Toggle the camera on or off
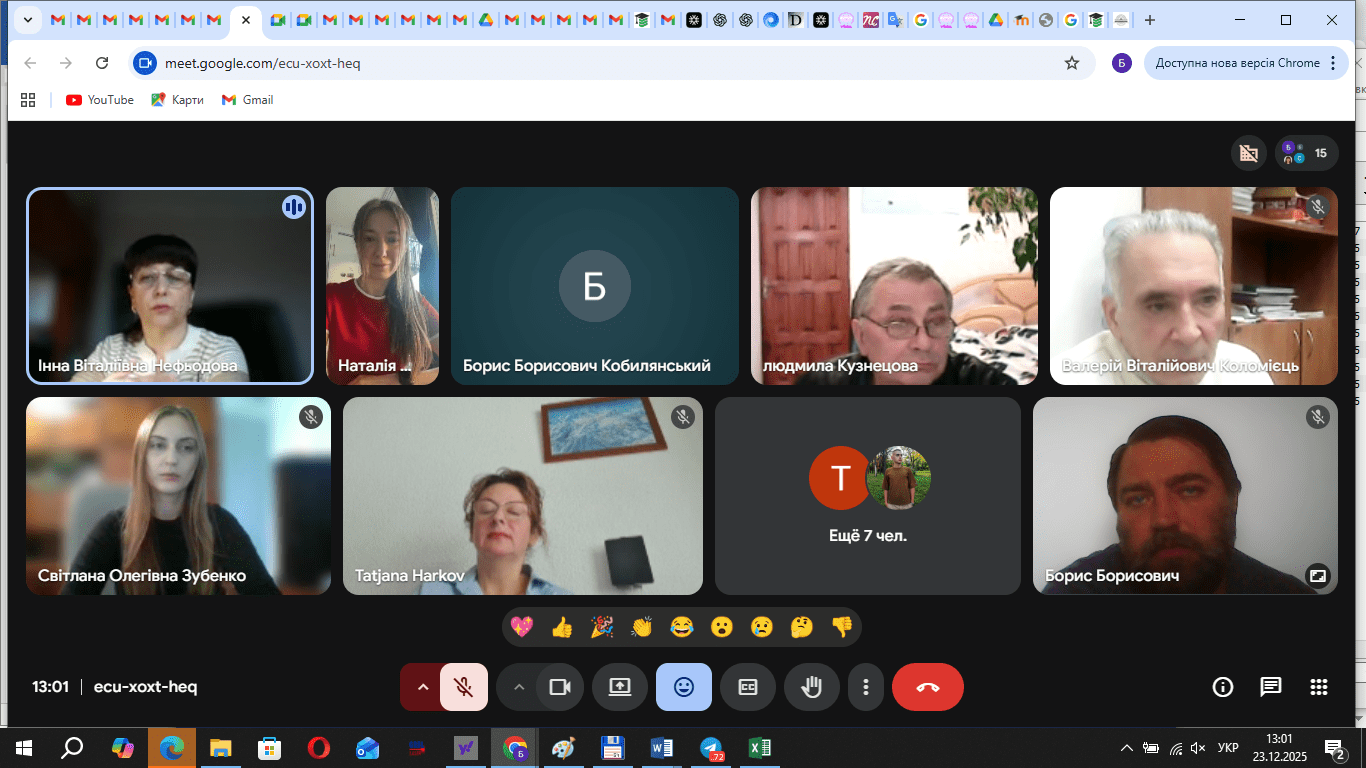 coord(560,687)
